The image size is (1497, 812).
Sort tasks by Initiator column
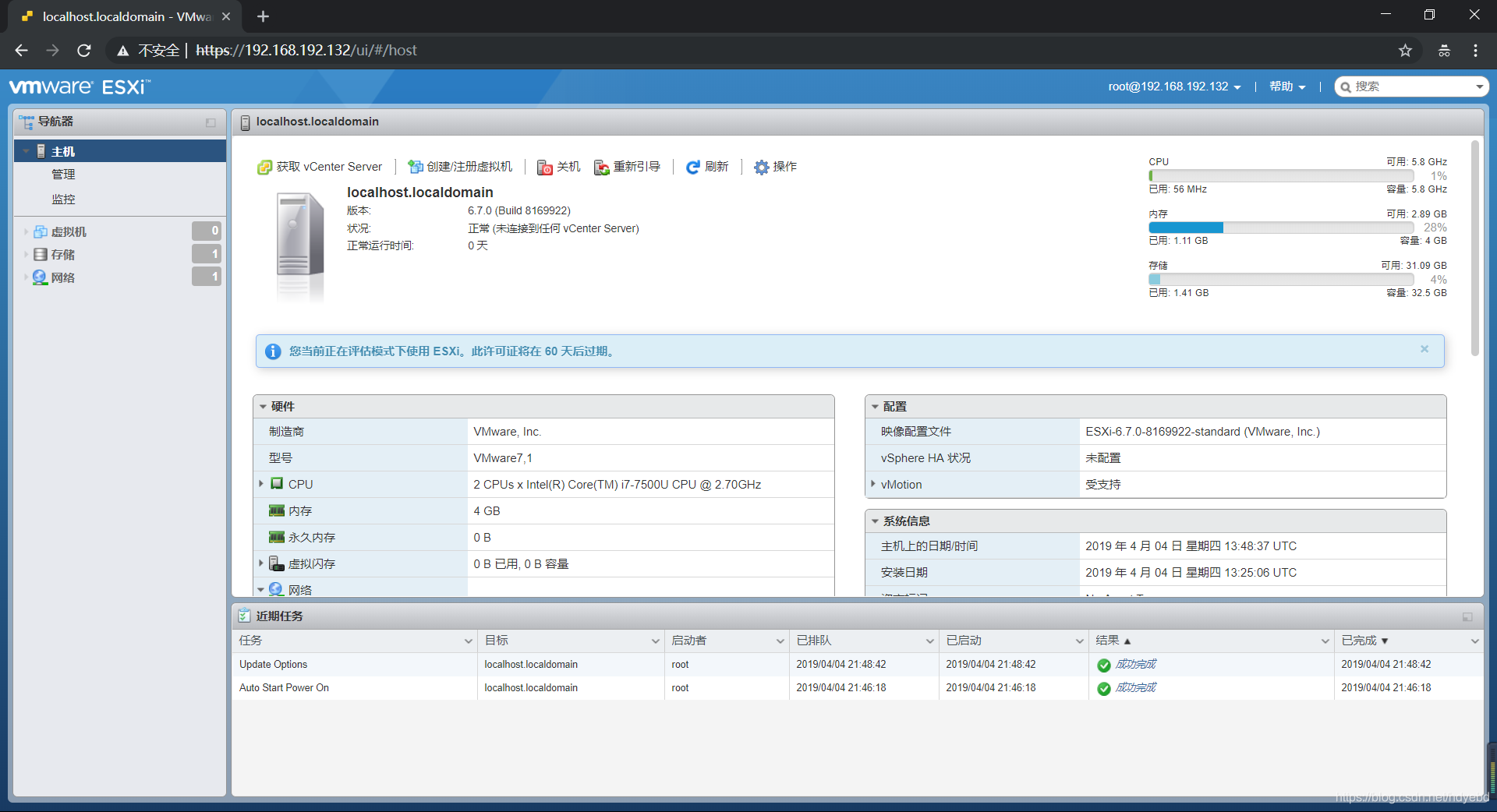point(689,641)
